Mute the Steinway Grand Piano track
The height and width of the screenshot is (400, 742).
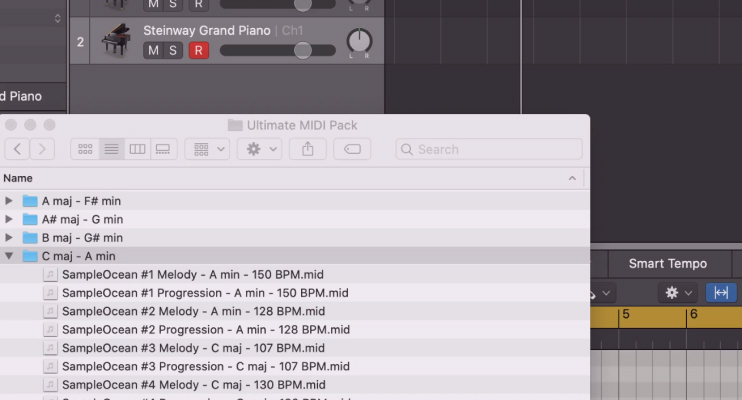[153, 50]
